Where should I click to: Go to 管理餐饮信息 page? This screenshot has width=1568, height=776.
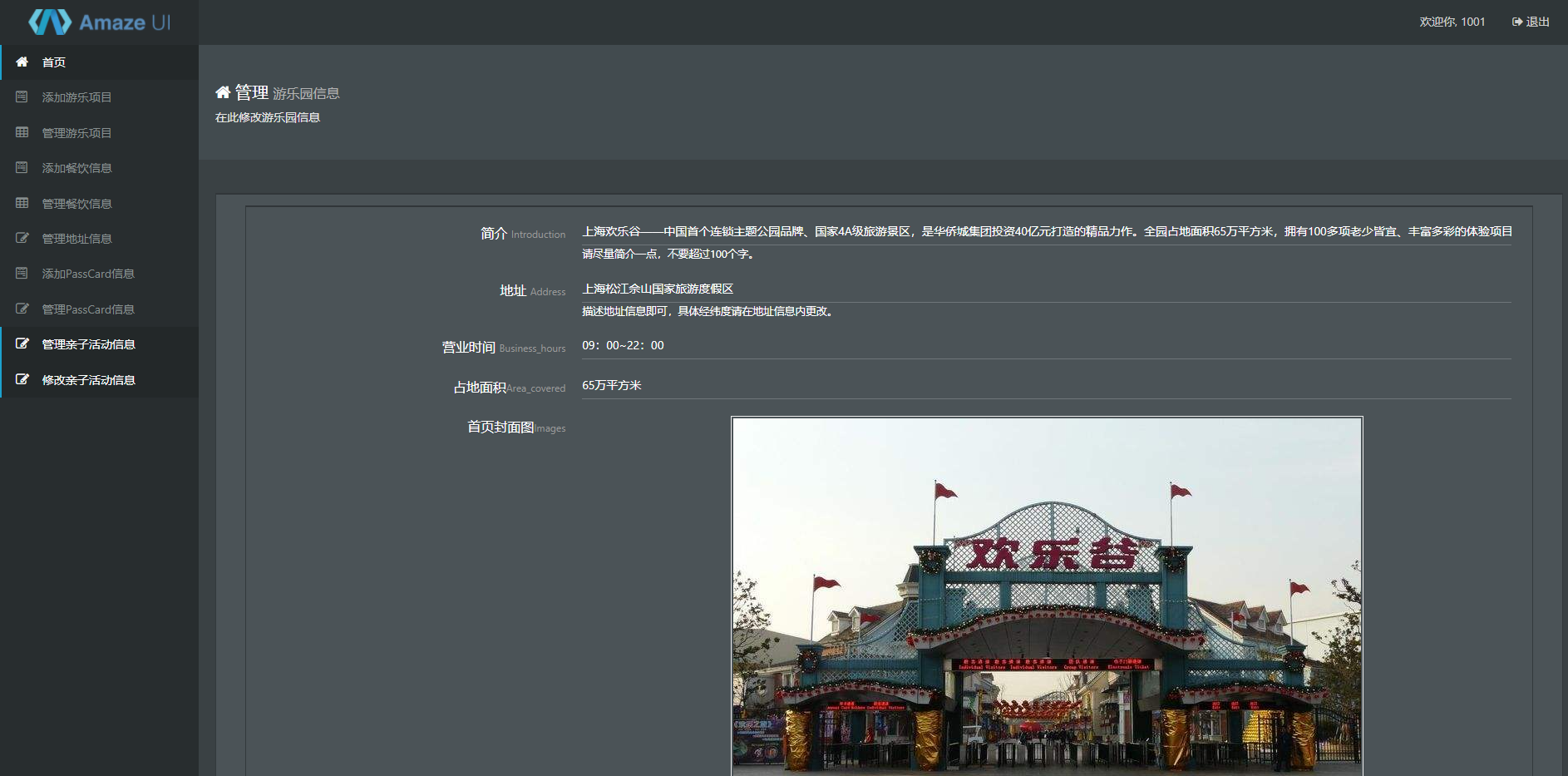pos(99,204)
